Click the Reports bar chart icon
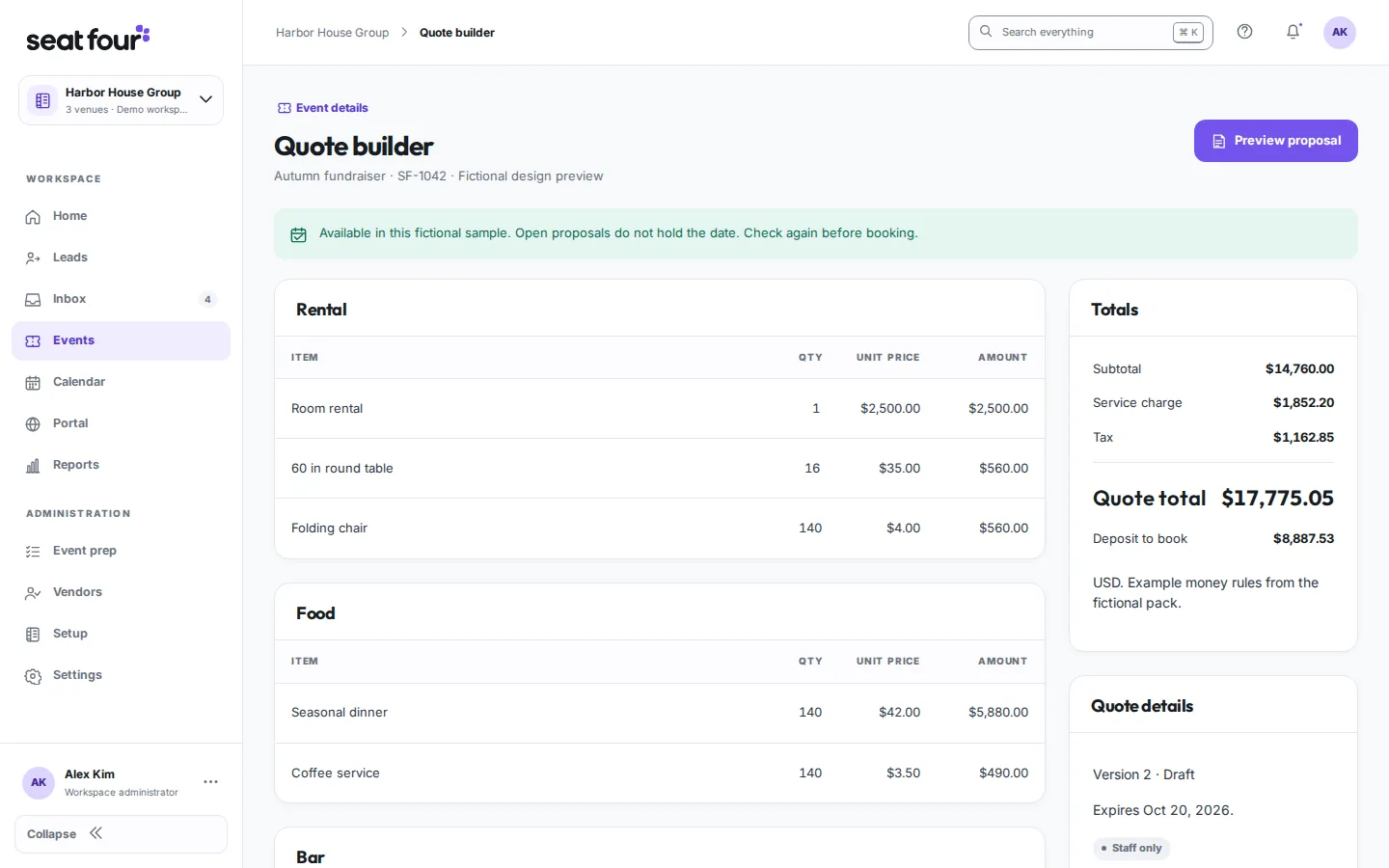This screenshot has height=868, width=1389. (33, 466)
